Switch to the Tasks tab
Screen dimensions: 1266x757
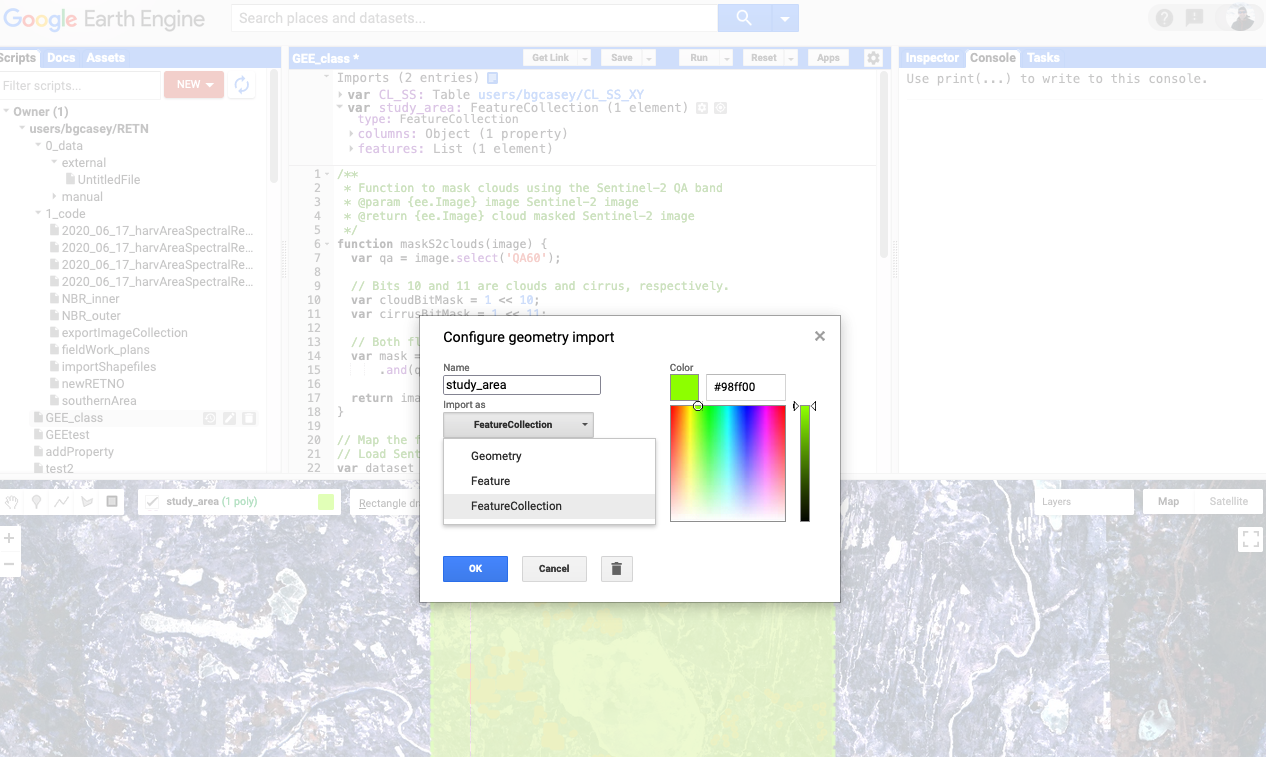(1043, 58)
